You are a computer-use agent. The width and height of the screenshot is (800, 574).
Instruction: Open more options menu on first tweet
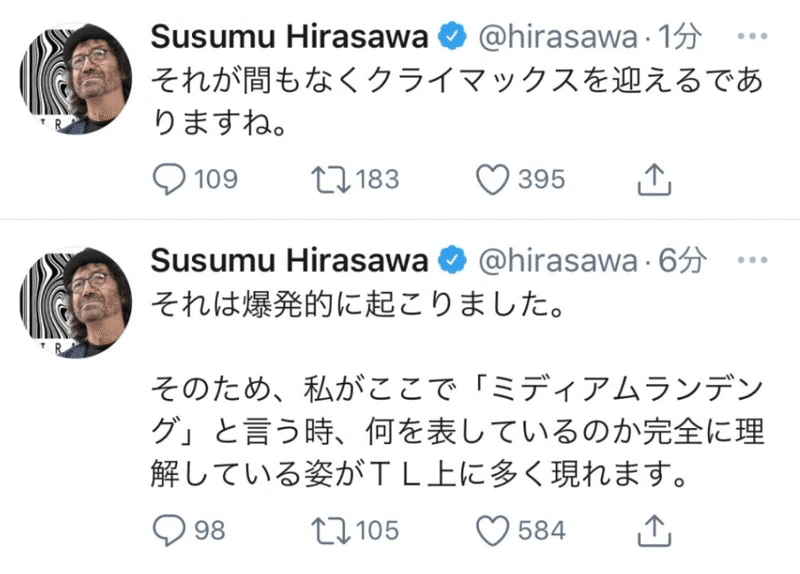click(x=751, y=38)
